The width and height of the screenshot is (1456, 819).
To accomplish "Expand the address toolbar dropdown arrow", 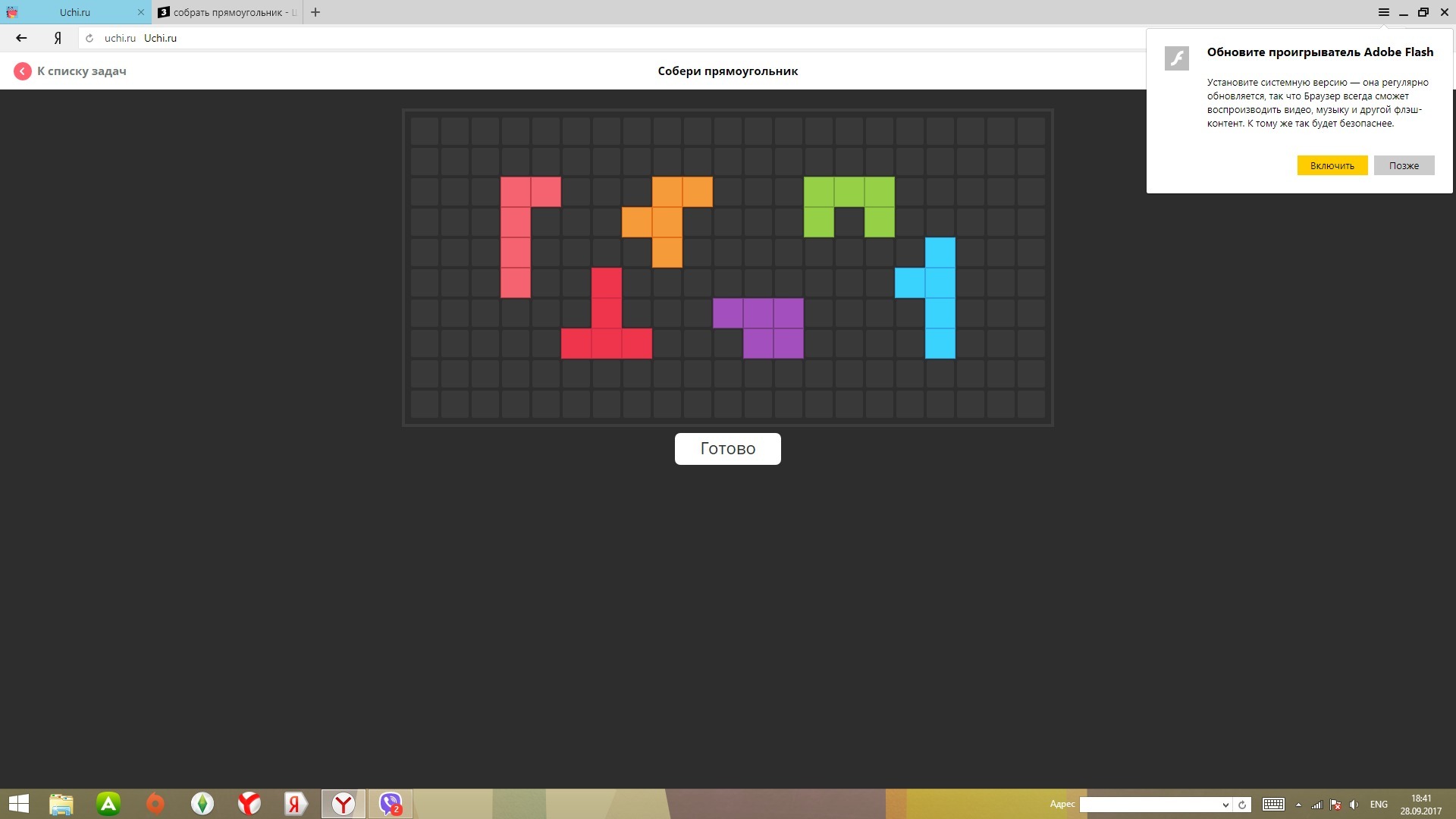I will [x=1225, y=805].
